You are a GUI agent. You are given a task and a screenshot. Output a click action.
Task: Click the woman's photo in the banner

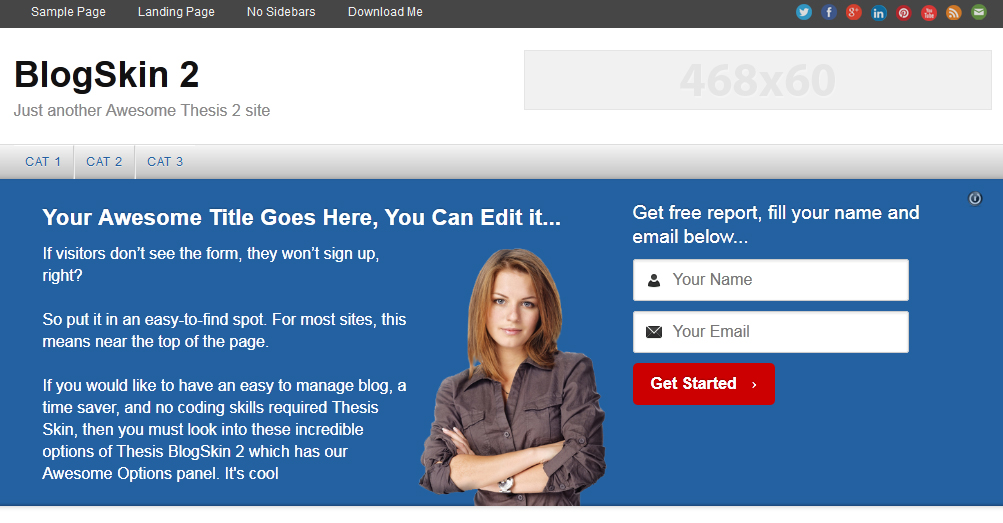(513, 376)
